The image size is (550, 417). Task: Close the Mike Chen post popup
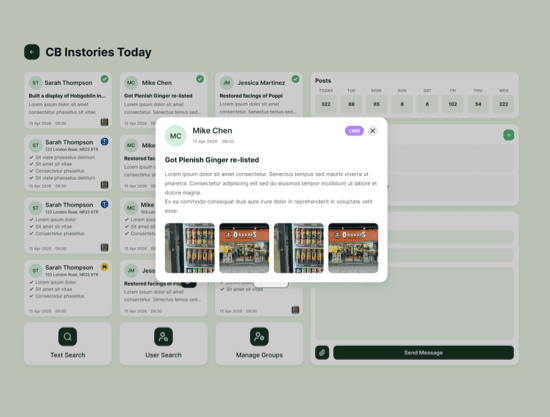373,131
